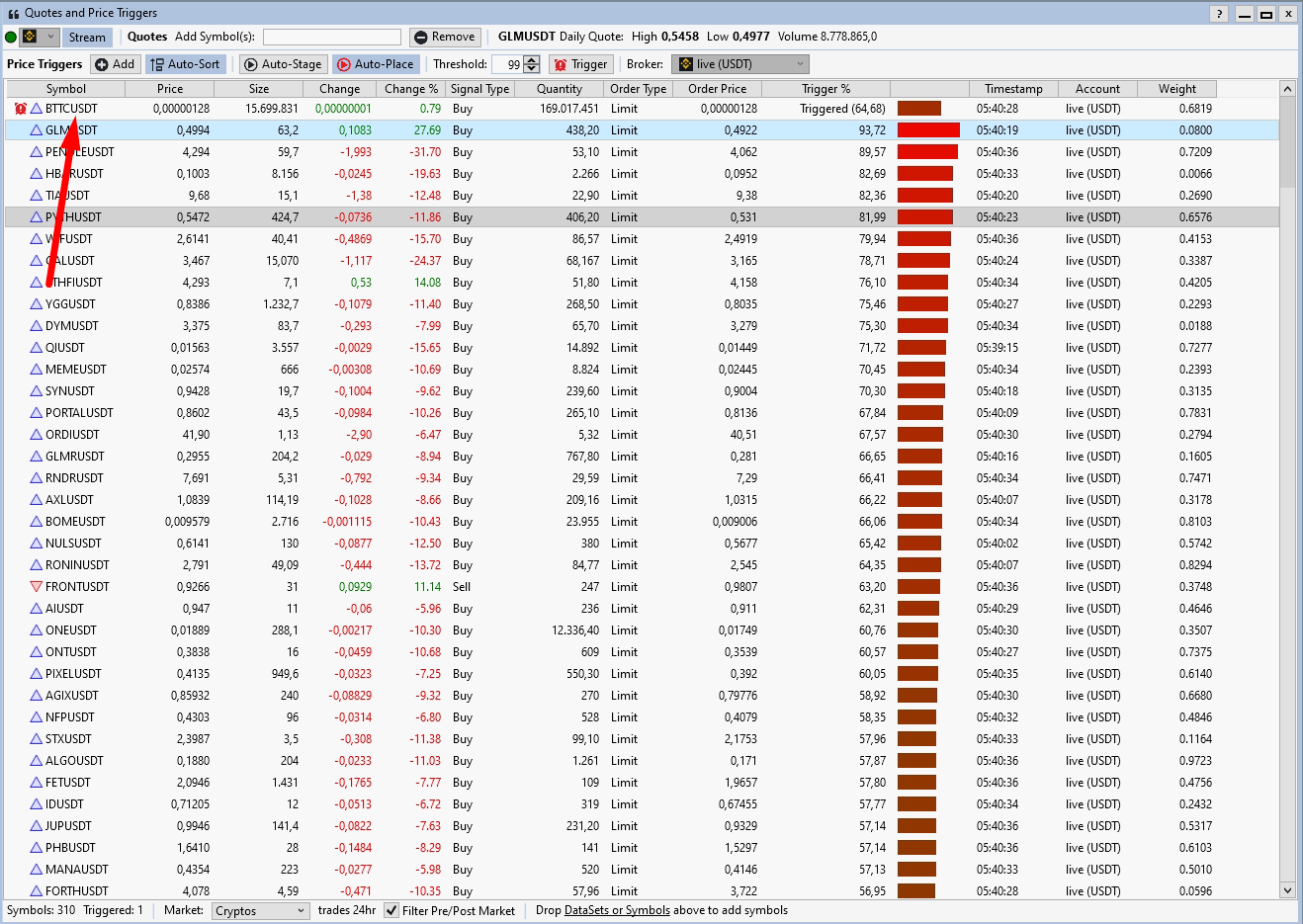Click the scrollbar down arrow
Screen dimensions: 1303x924
coord(1287,890)
